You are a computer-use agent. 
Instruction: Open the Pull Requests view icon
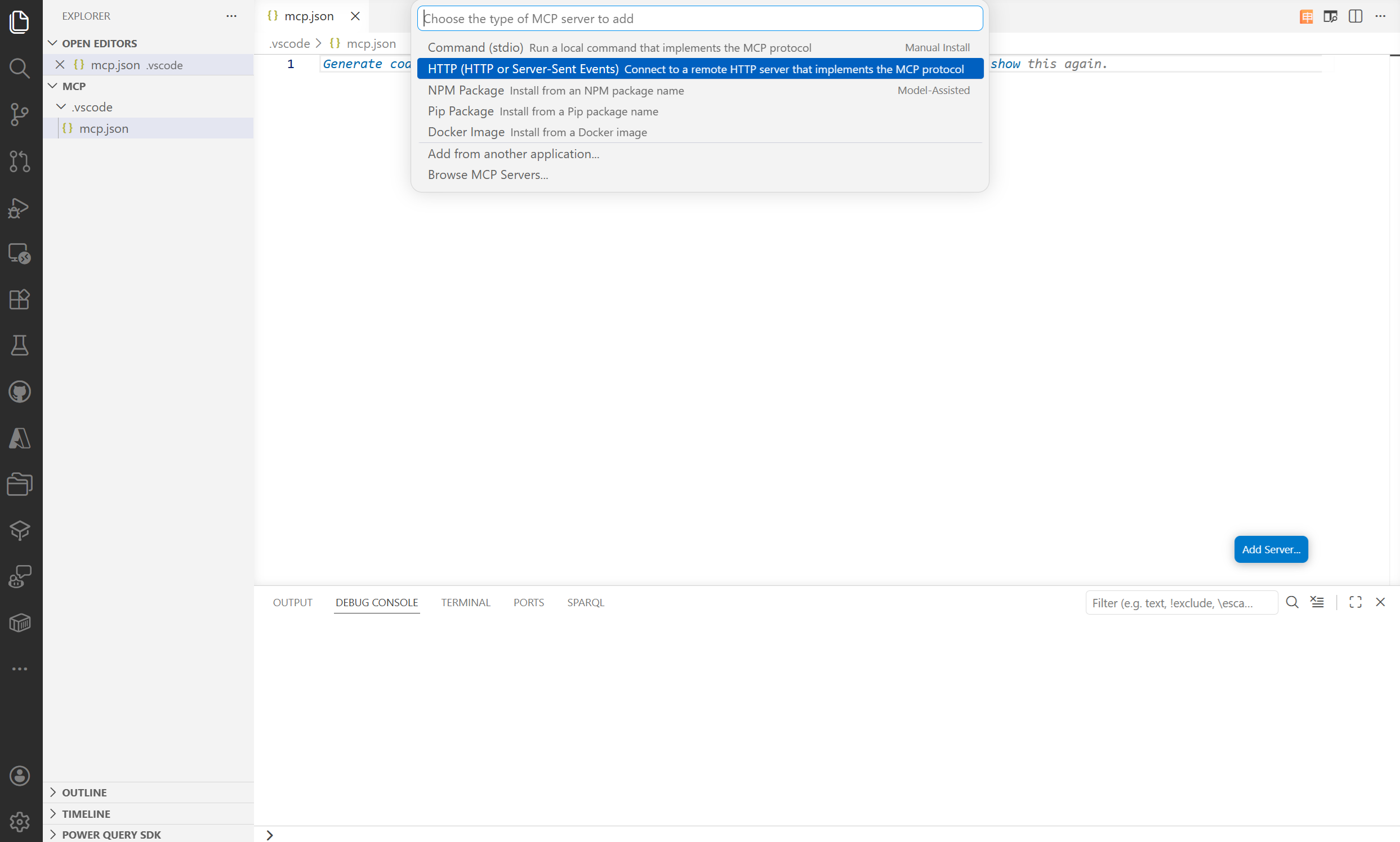click(20, 161)
